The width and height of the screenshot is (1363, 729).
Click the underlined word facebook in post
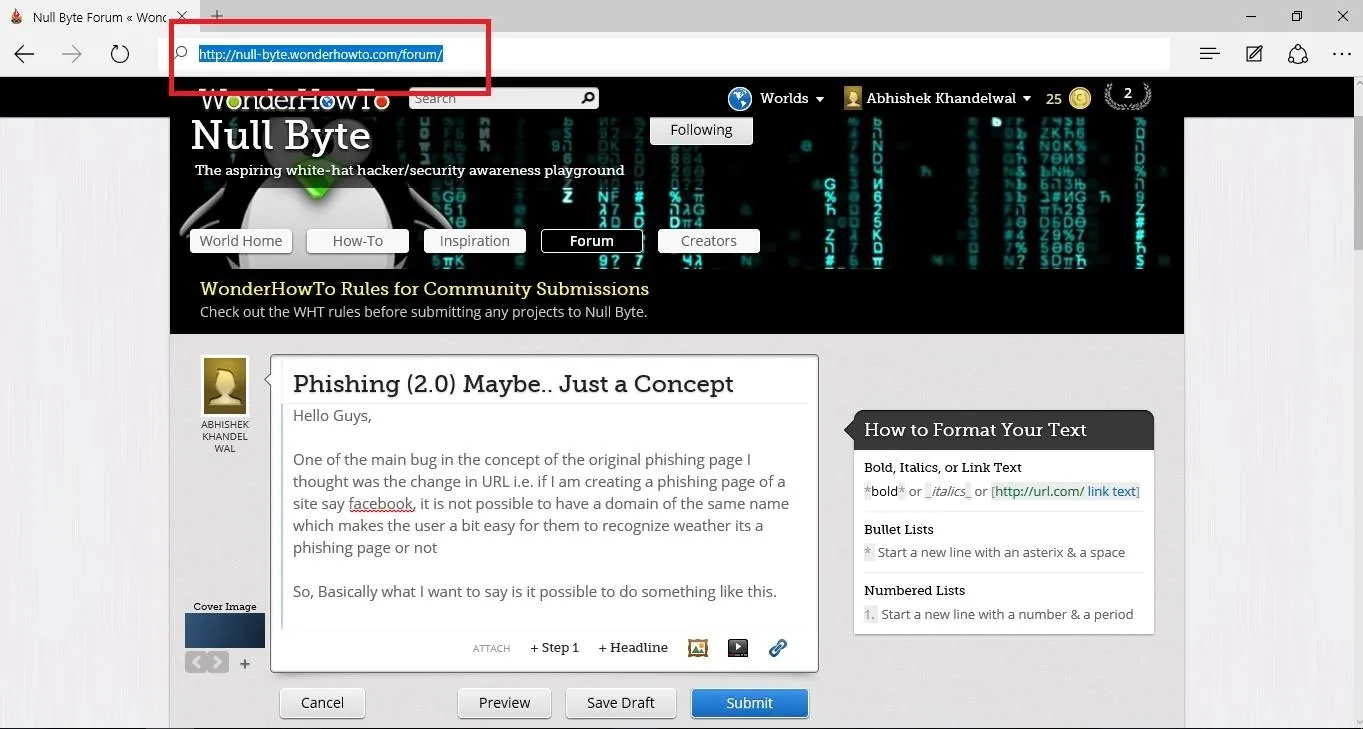click(380, 504)
